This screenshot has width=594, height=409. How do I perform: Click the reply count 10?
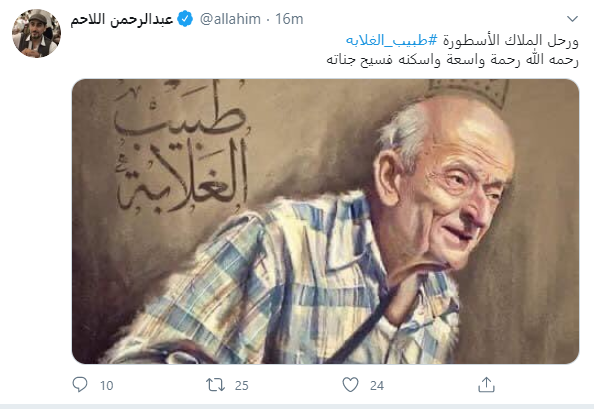pos(106,386)
